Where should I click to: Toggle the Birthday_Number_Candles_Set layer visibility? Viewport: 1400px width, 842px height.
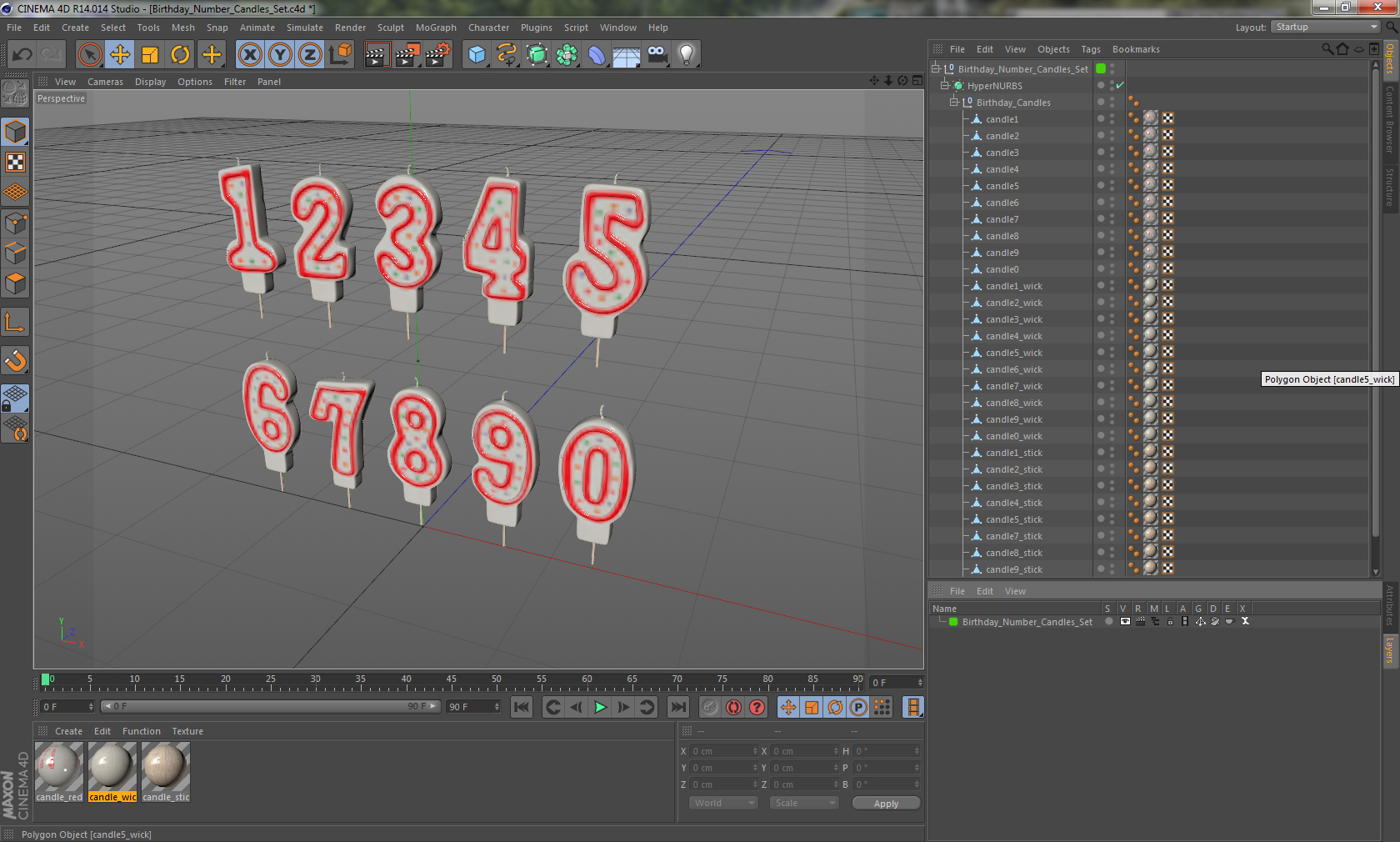(1125, 621)
